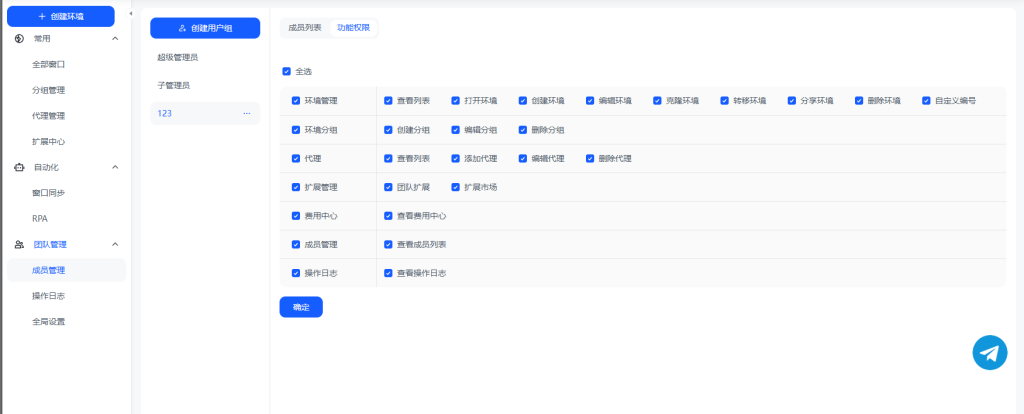The height and width of the screenshot is (414, 1024).
Task: Open the more options dots for group 123
Action: pyautogui.click(x=246, y=113)
